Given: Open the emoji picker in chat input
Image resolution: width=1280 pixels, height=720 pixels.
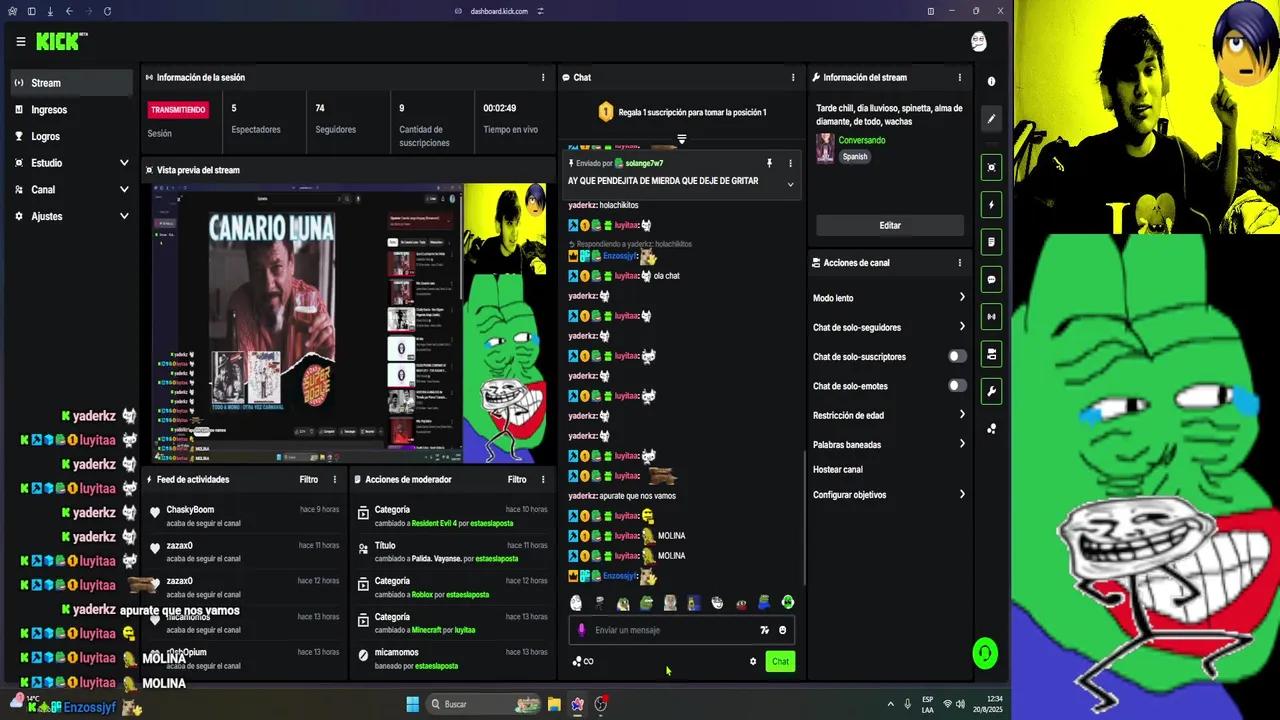Looking at the screenshot, I should tap(782, 630).
